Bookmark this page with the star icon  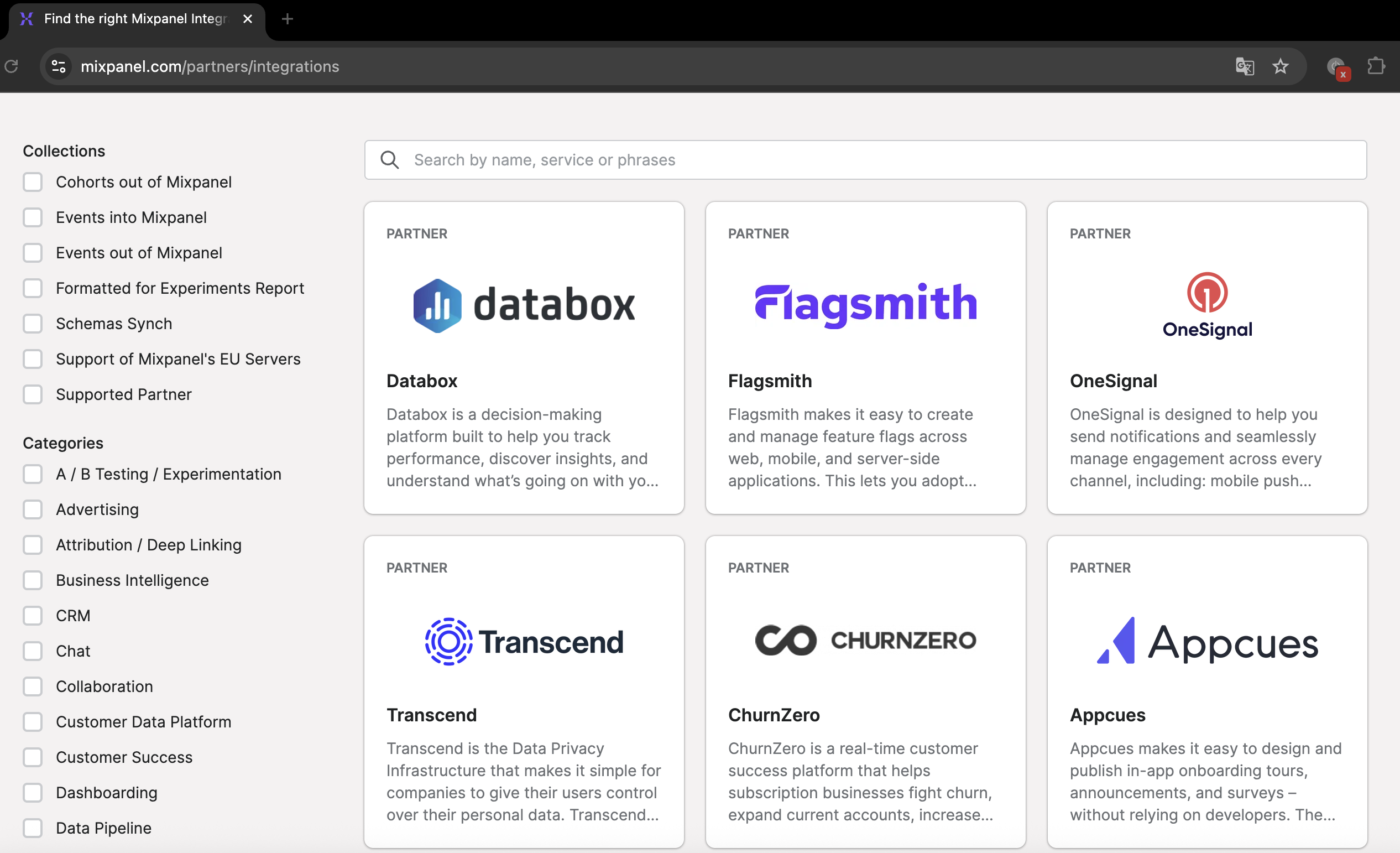(1280, 66)
